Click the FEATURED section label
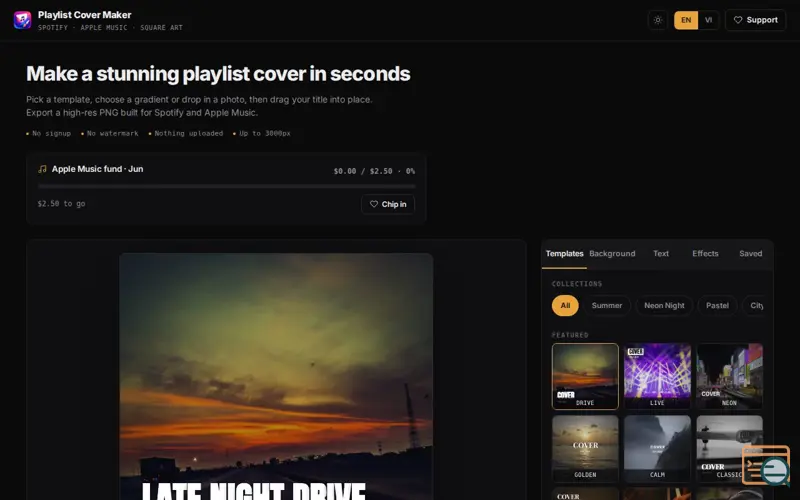800x500 pixels. pyautogui.click(x=570, y=335)
